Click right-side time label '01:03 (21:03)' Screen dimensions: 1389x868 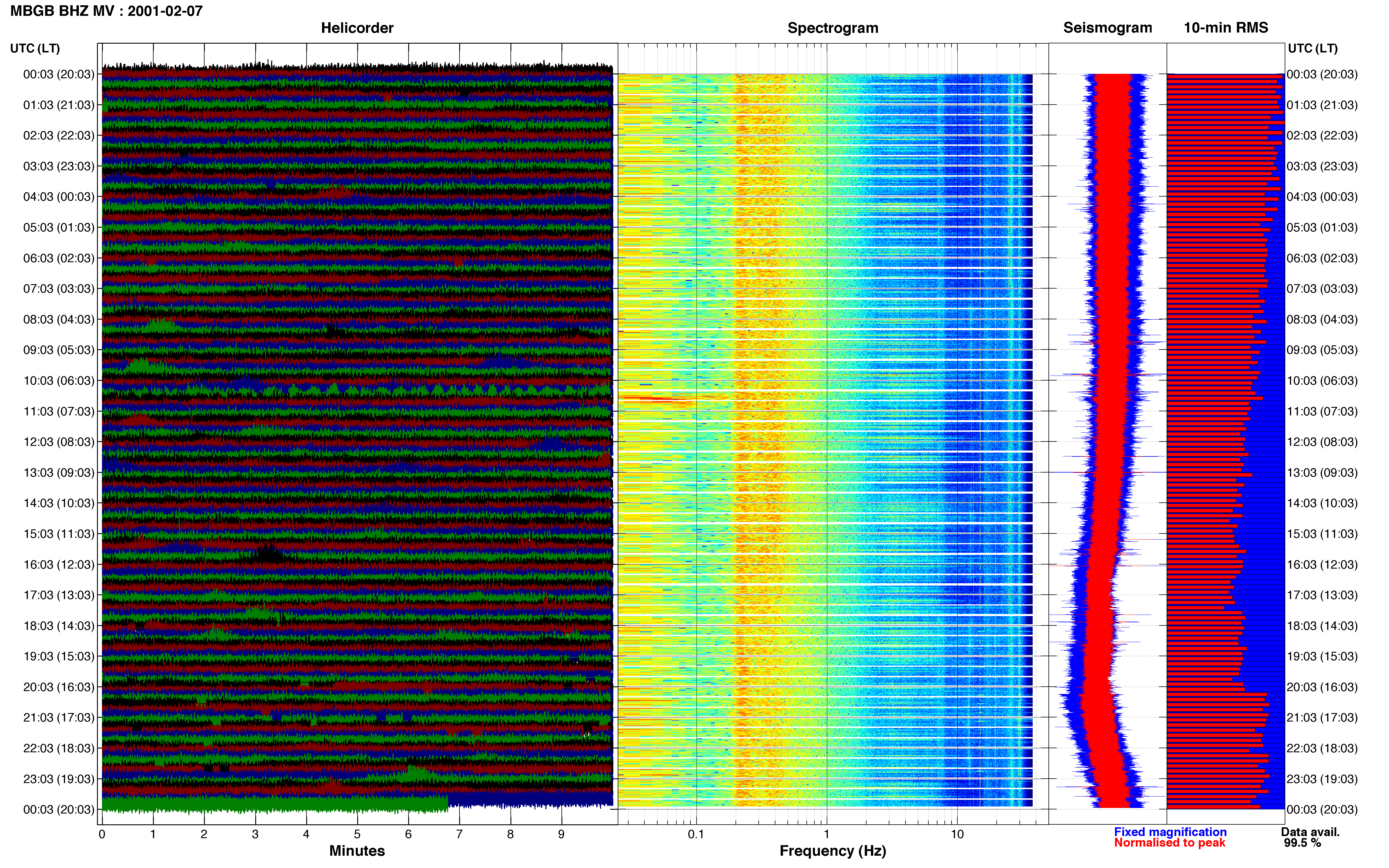coord(1322,105)
